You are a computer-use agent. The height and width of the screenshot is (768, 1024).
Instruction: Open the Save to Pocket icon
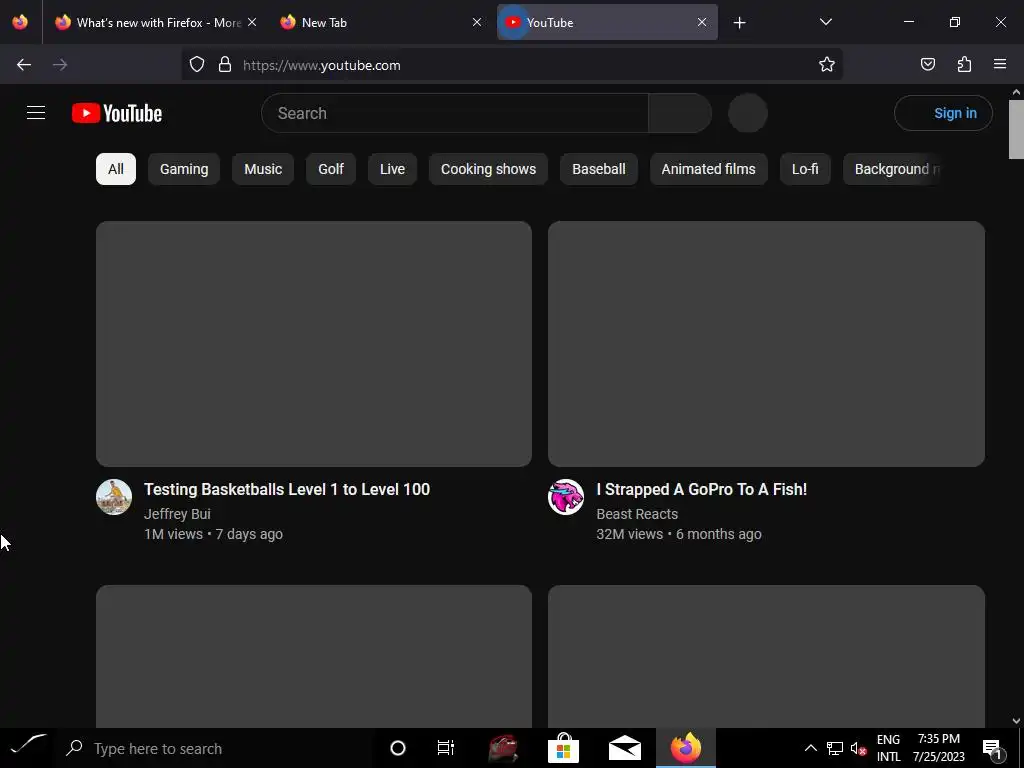pyautogui.click(x=928, y=64)
